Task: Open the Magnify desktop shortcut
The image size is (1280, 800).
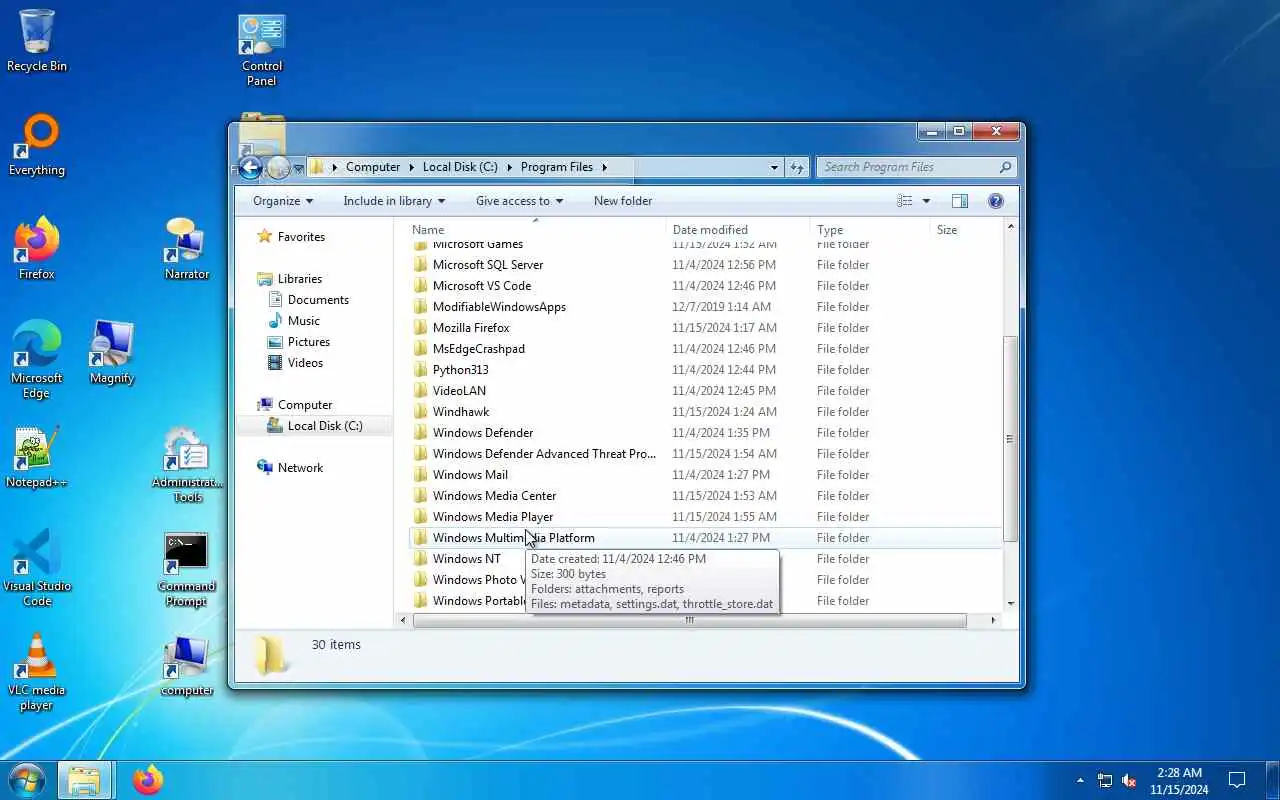Action: tap(112, 353)
